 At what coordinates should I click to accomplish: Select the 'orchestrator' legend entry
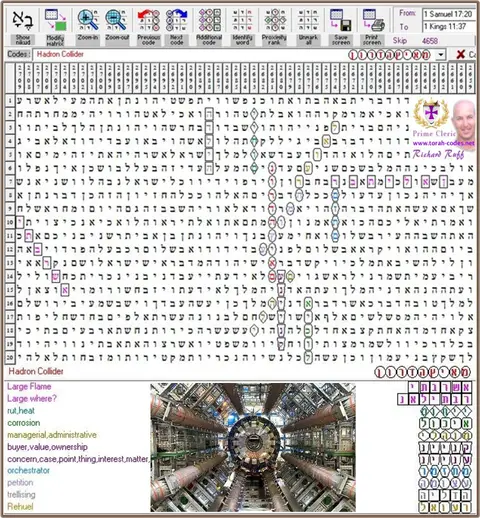(x=28, y=471)
